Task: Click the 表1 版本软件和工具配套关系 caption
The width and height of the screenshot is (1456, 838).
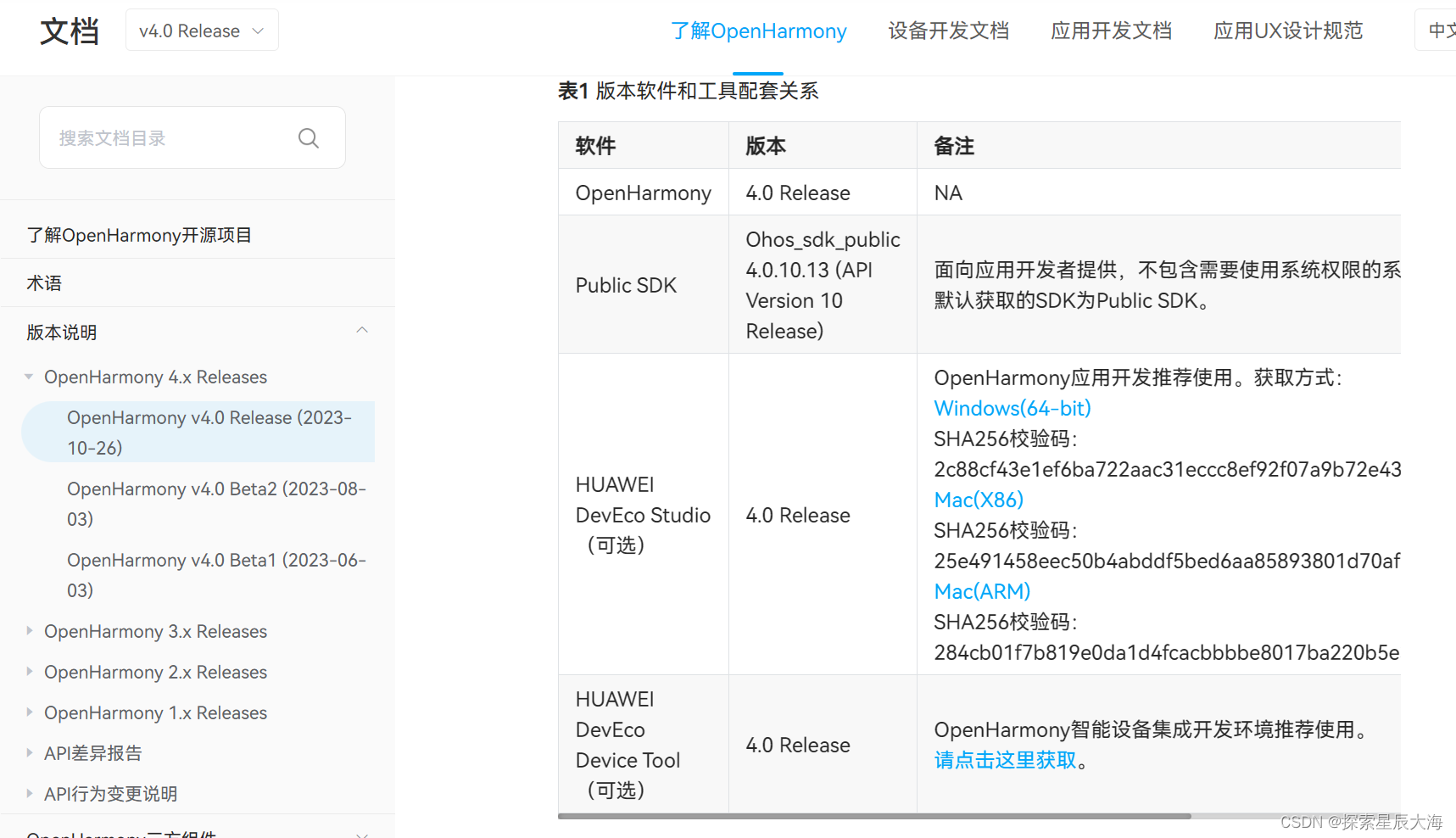Action: (x=688, y=91)
